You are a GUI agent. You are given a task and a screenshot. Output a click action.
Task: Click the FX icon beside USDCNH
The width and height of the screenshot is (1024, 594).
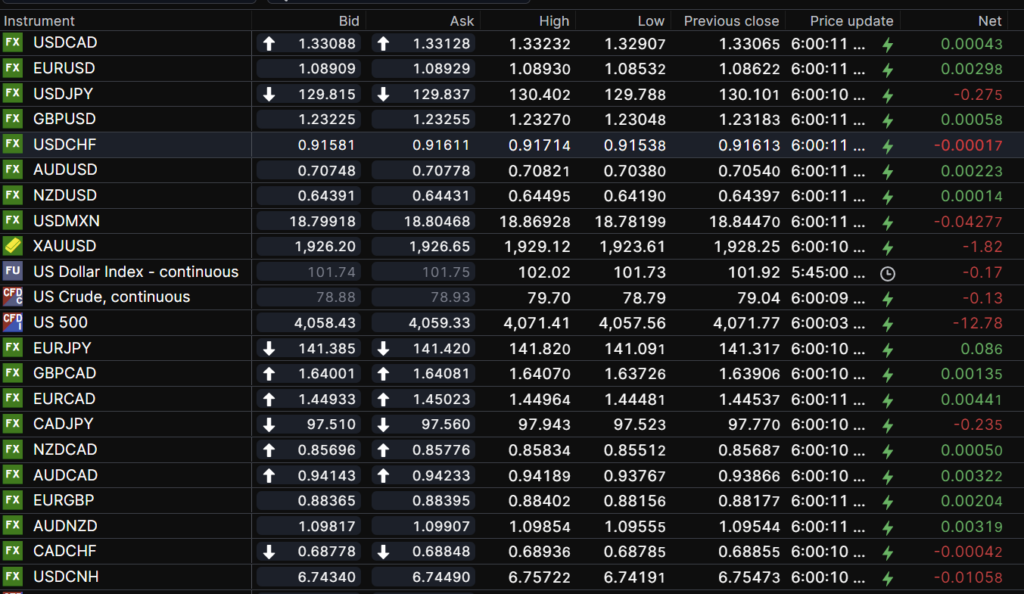[x=12, y=577]
